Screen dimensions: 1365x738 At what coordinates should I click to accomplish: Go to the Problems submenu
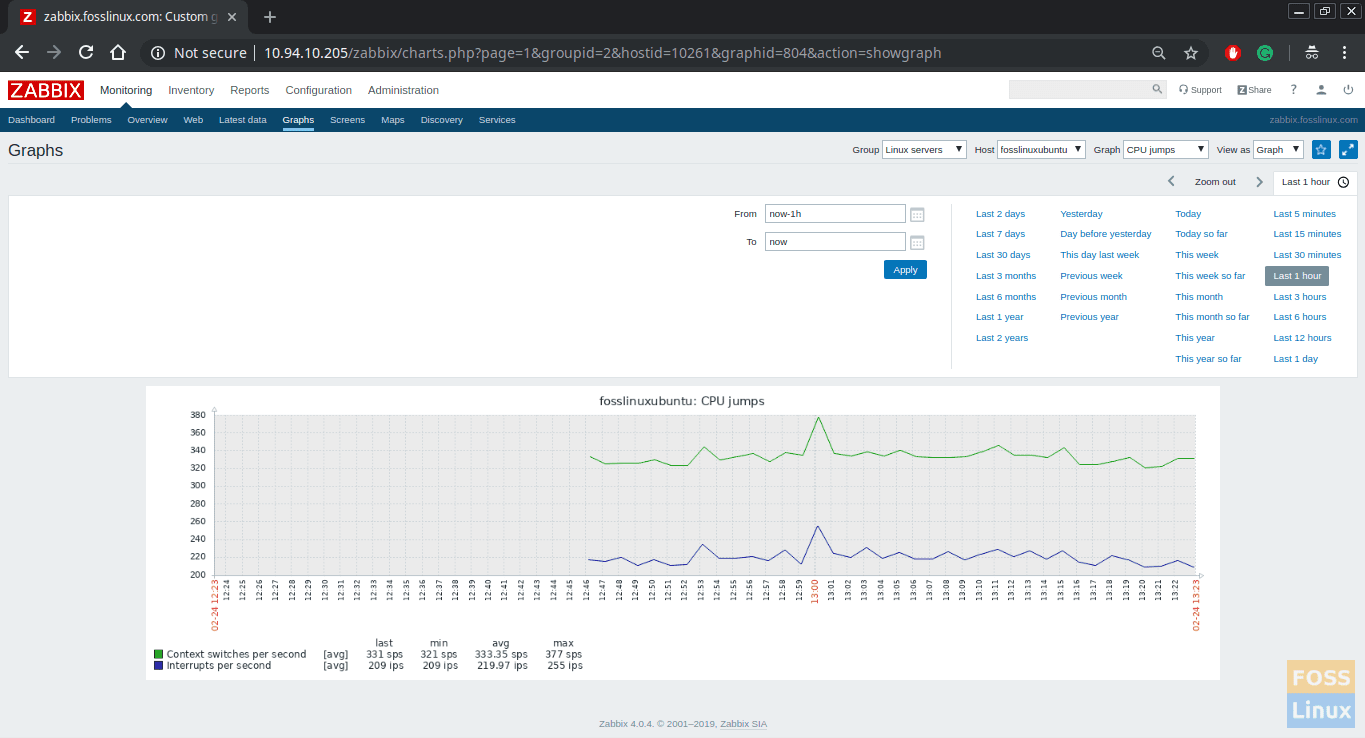point(91,120)
